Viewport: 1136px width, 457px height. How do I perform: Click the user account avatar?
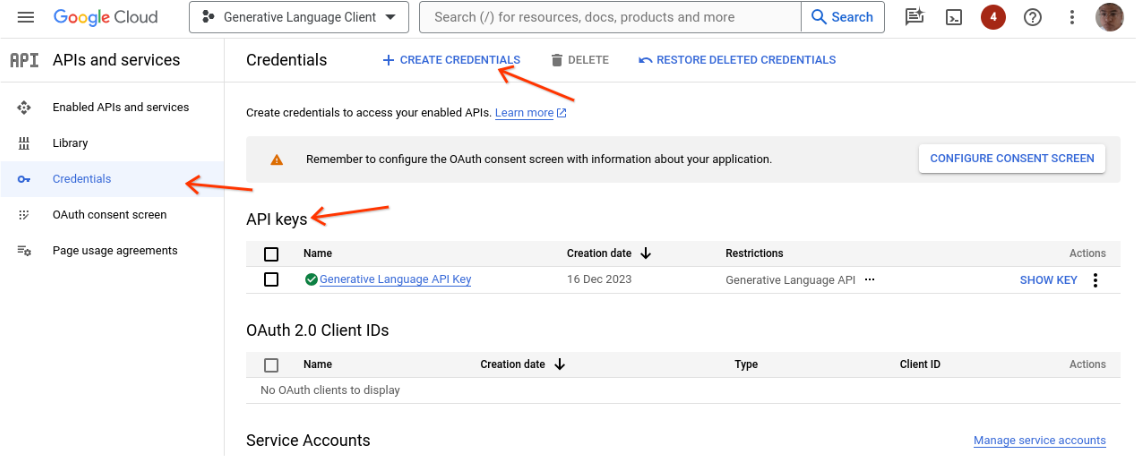[1109, 17]
